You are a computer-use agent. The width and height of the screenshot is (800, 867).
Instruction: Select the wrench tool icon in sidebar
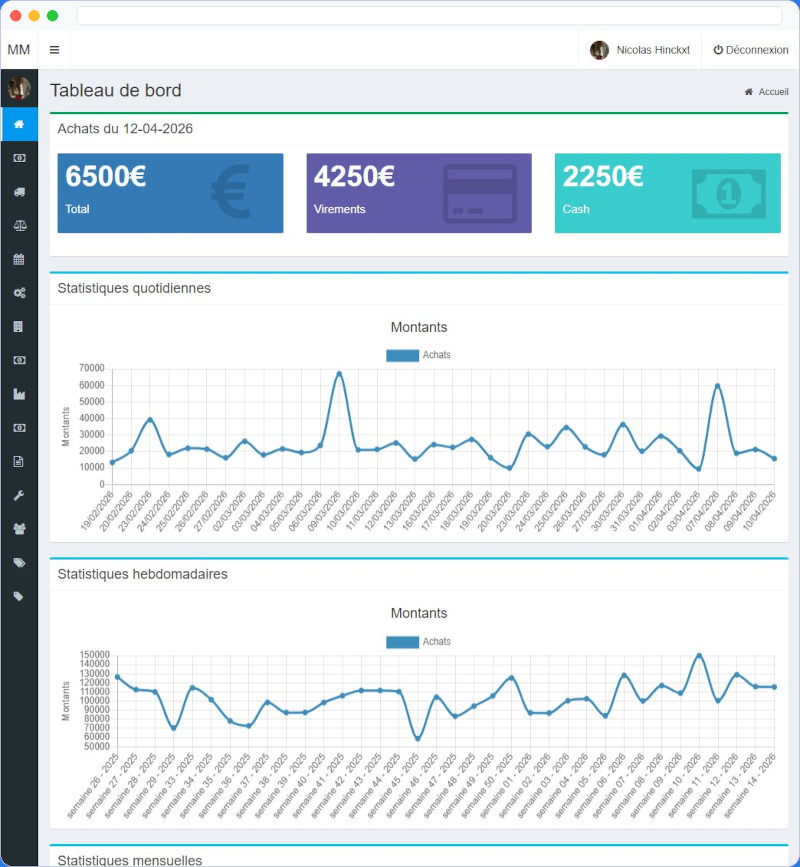(x=20, y=495)
